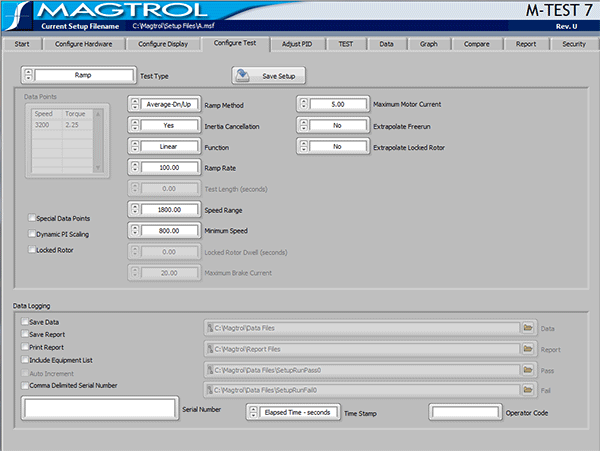This screenshot has width=600, height=451.
Task: Change Extrapolate Locked Rotor No selector
Action: coord(338,147)
